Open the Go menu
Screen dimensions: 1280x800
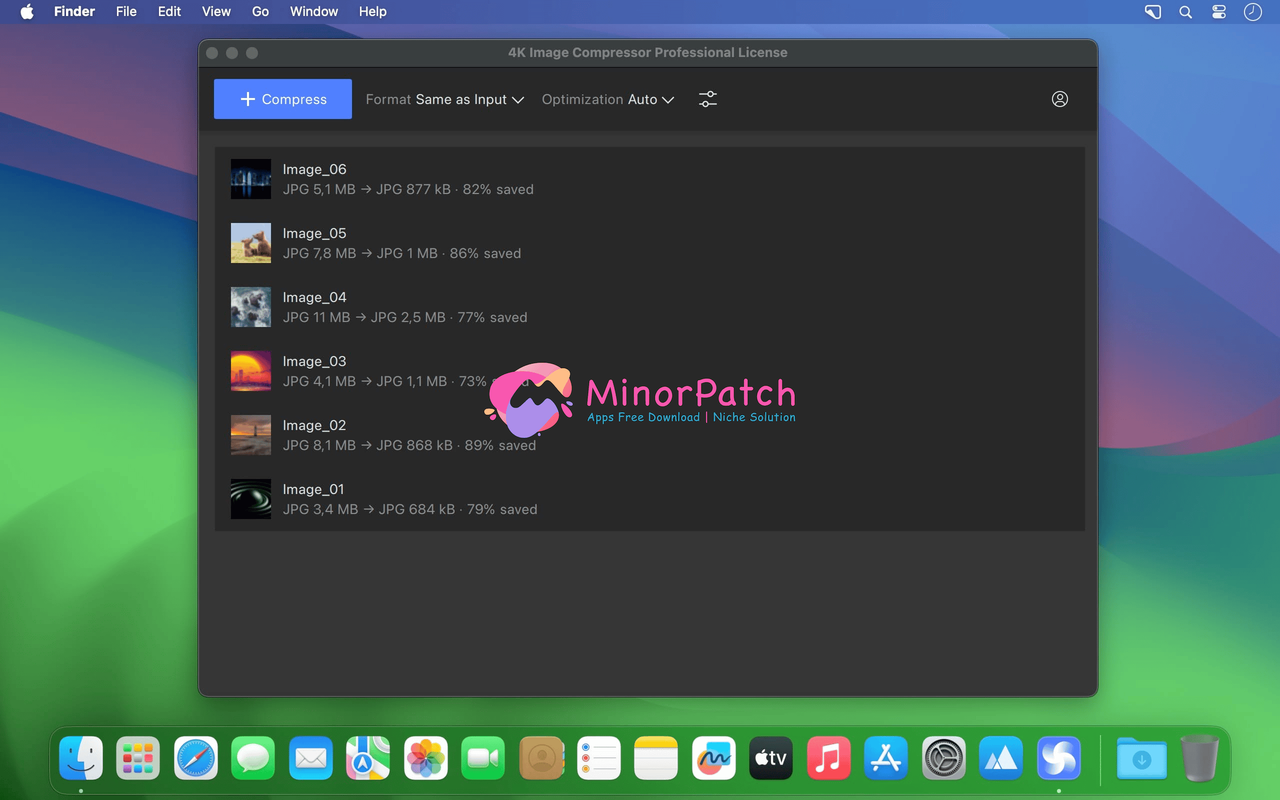(x=260, y=12)
